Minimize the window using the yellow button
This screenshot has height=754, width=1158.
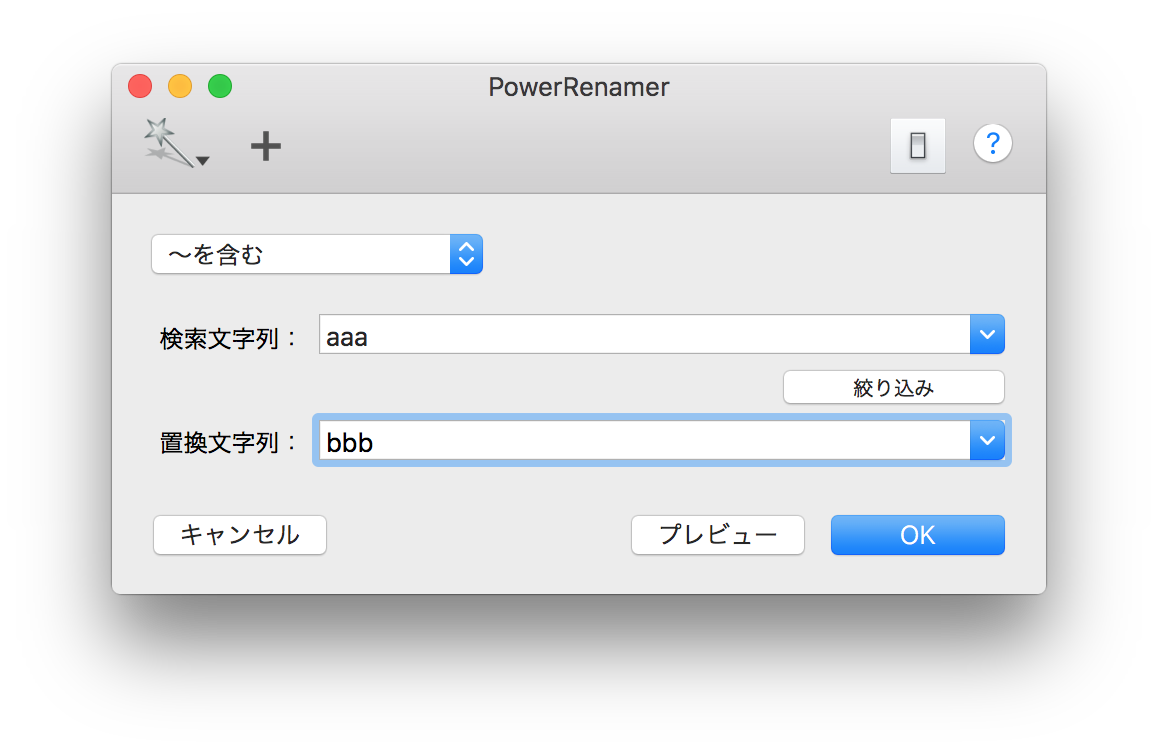click(180, 87)
